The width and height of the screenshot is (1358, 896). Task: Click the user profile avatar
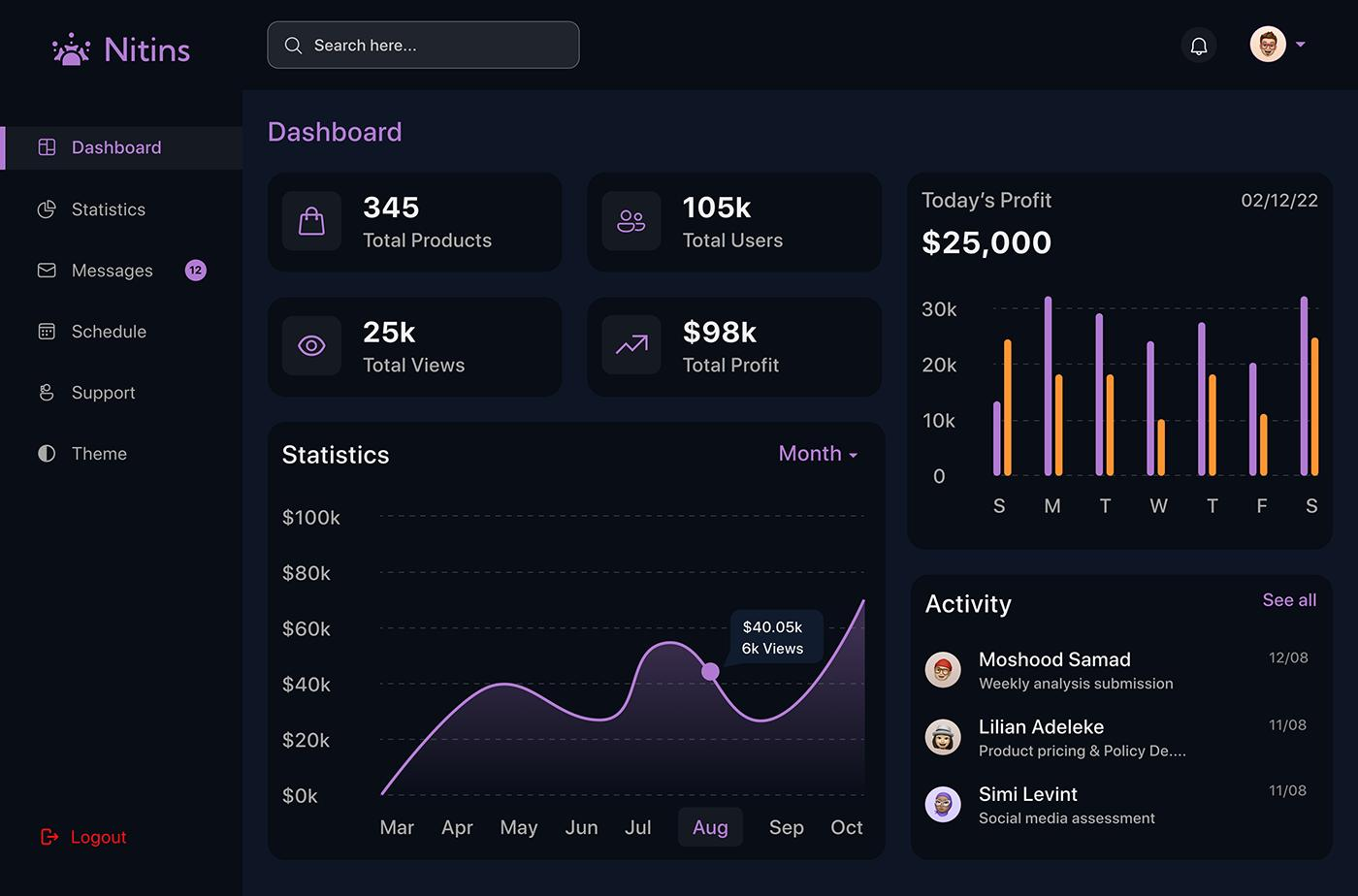pyautogui.click(x=1268, y=45)
